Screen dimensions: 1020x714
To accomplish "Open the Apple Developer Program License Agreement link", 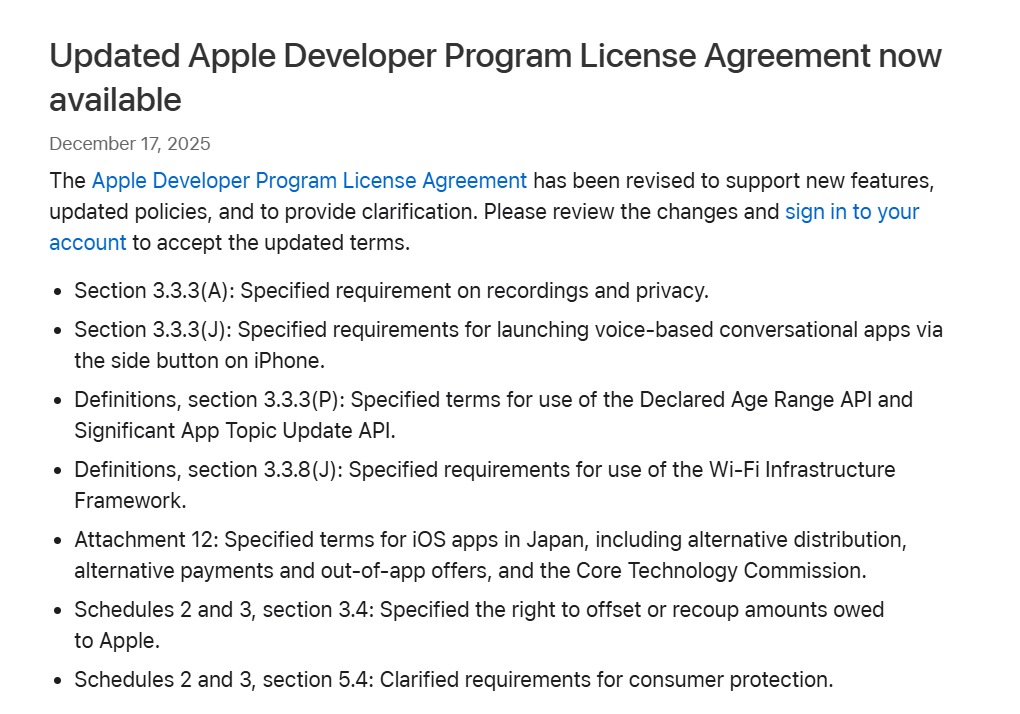I will pos(309,181).
